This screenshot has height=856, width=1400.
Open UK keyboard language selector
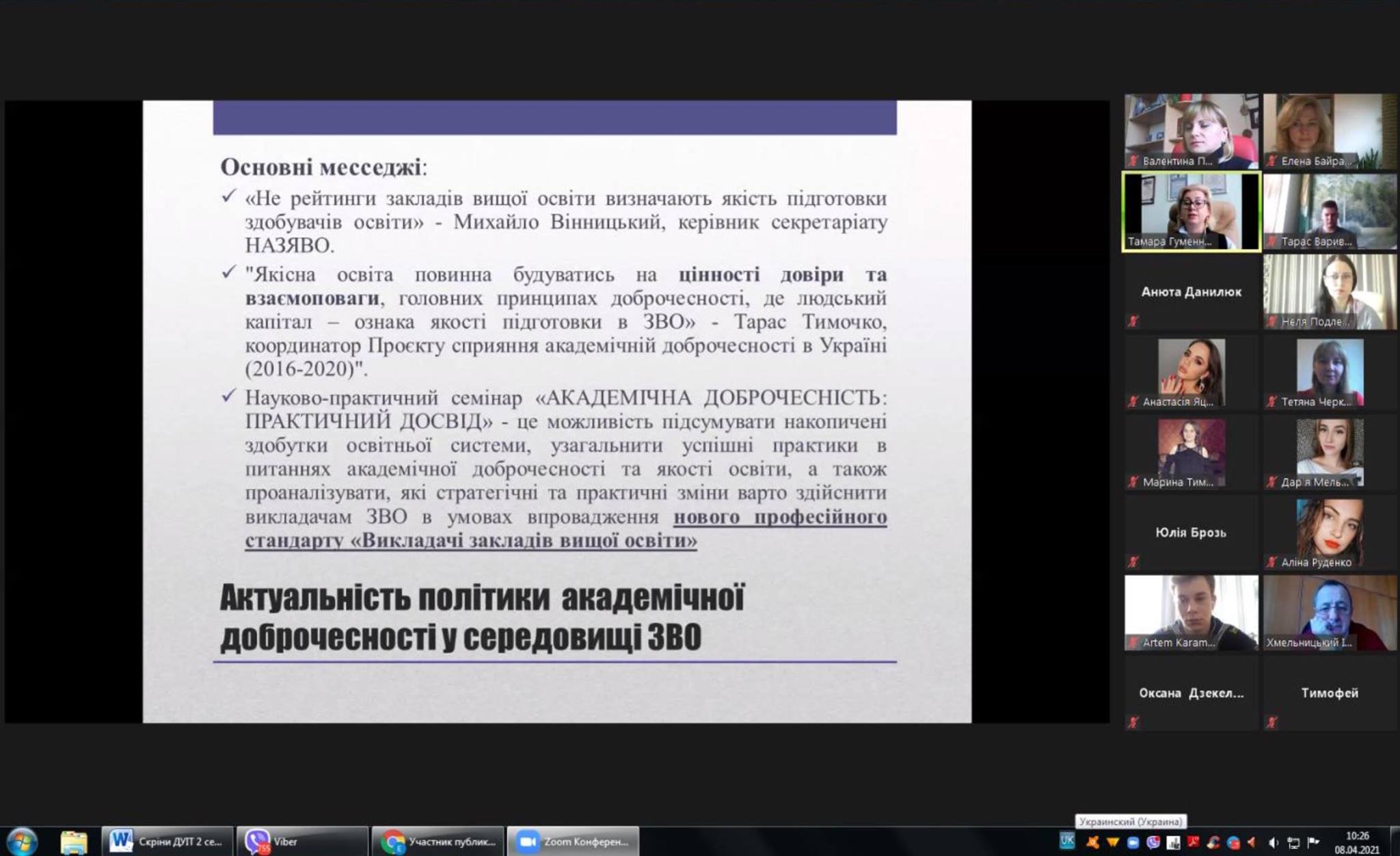(1067, 841)
